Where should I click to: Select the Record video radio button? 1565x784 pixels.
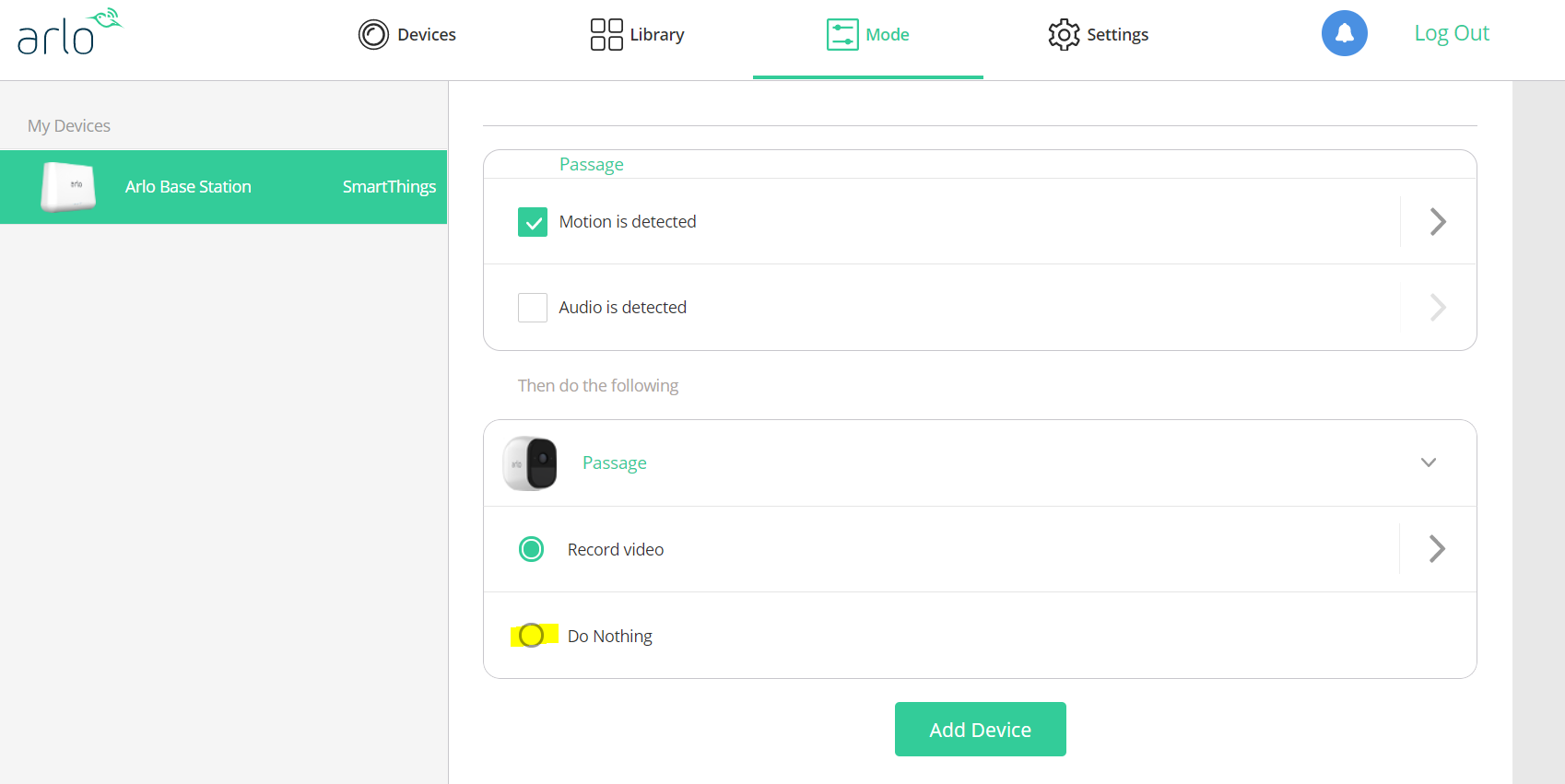531,550
